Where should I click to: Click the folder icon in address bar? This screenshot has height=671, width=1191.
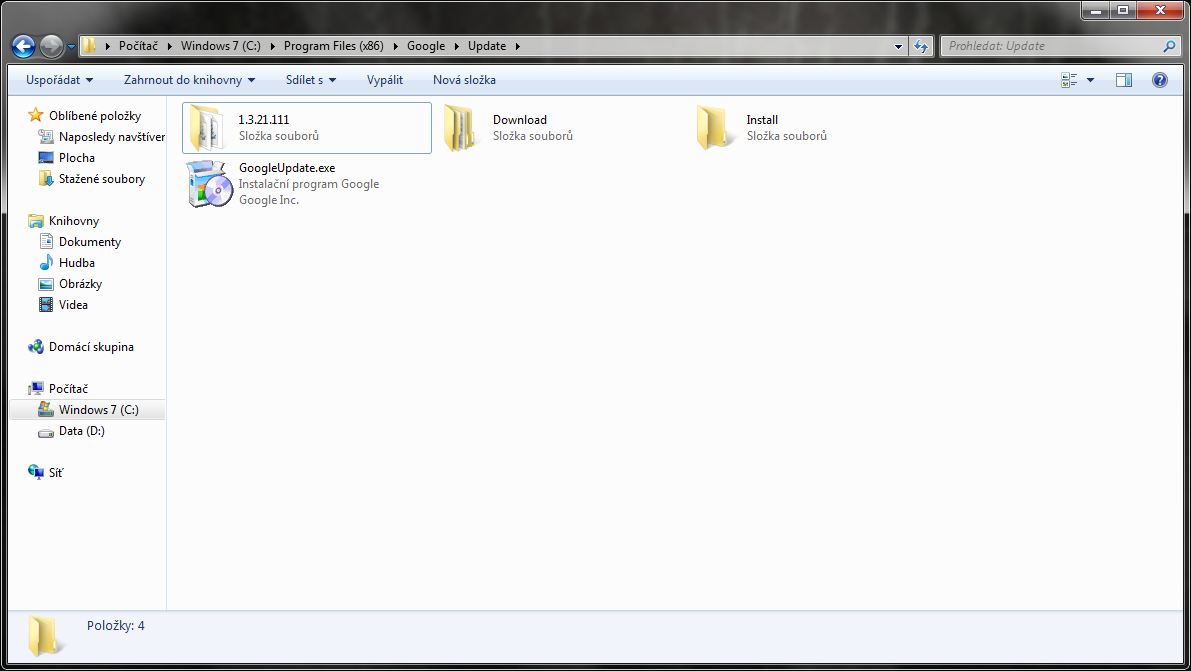pyautogui.click(x=89, y=46)
